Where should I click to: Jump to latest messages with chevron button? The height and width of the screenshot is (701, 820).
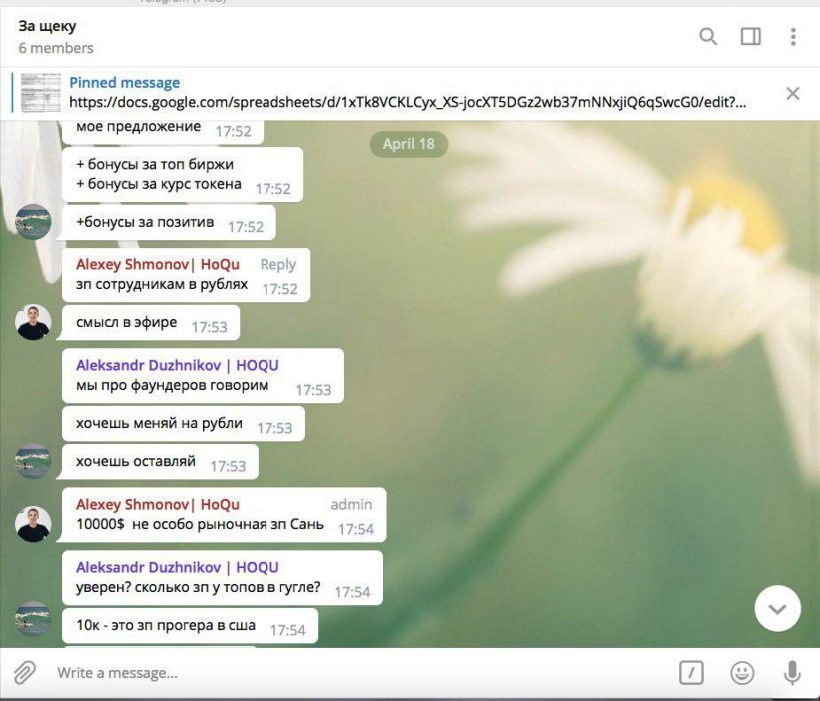tap(778, 608)
